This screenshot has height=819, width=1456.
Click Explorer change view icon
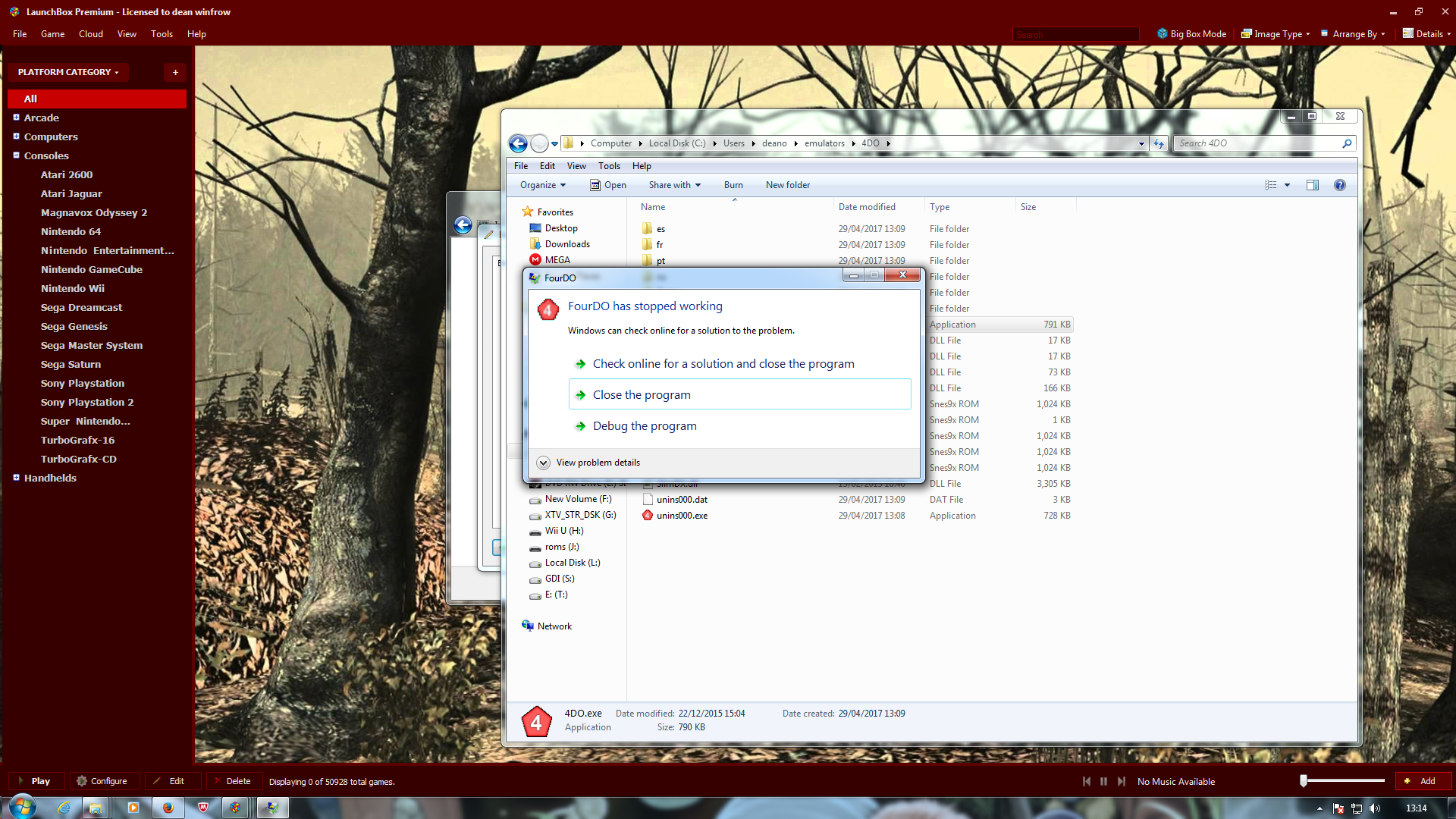[1271, 185]
